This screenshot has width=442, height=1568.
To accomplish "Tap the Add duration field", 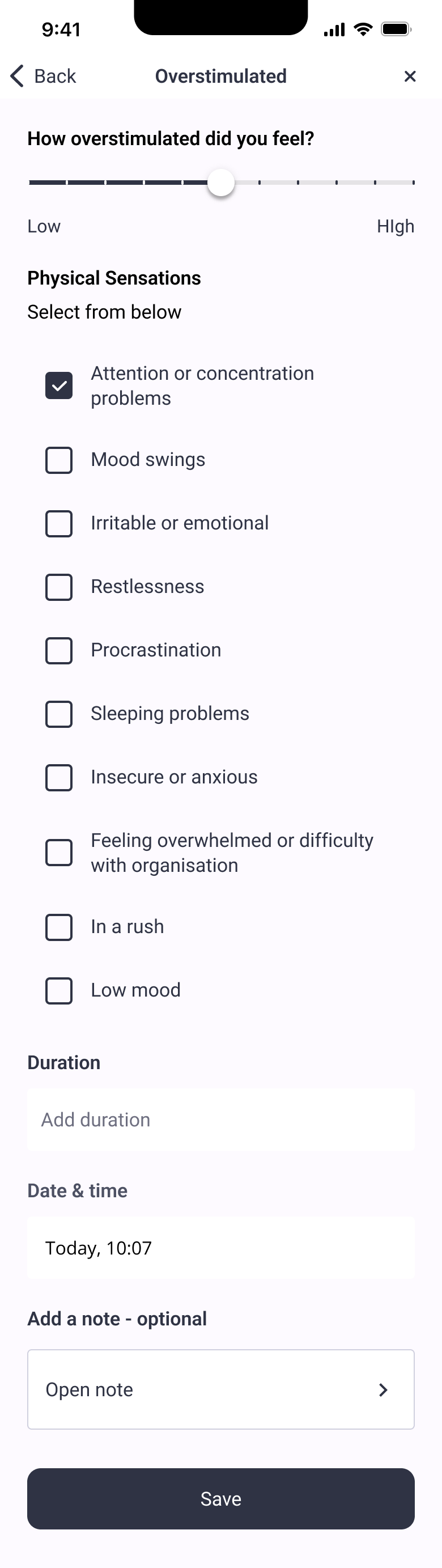I will pyautogui.click(x=221, y=1120).
